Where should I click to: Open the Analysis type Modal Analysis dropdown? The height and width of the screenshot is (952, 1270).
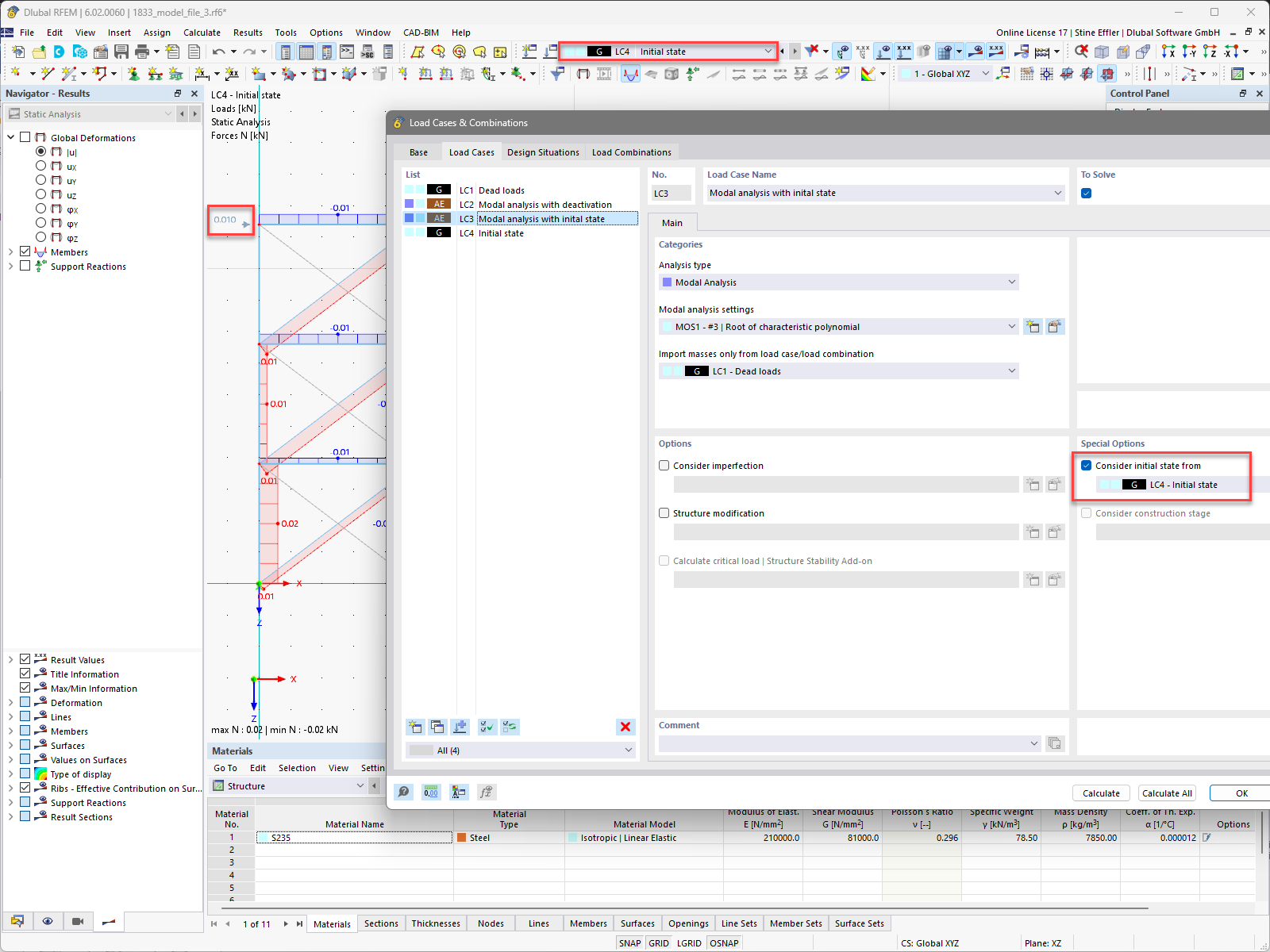tap(1011, 282)
